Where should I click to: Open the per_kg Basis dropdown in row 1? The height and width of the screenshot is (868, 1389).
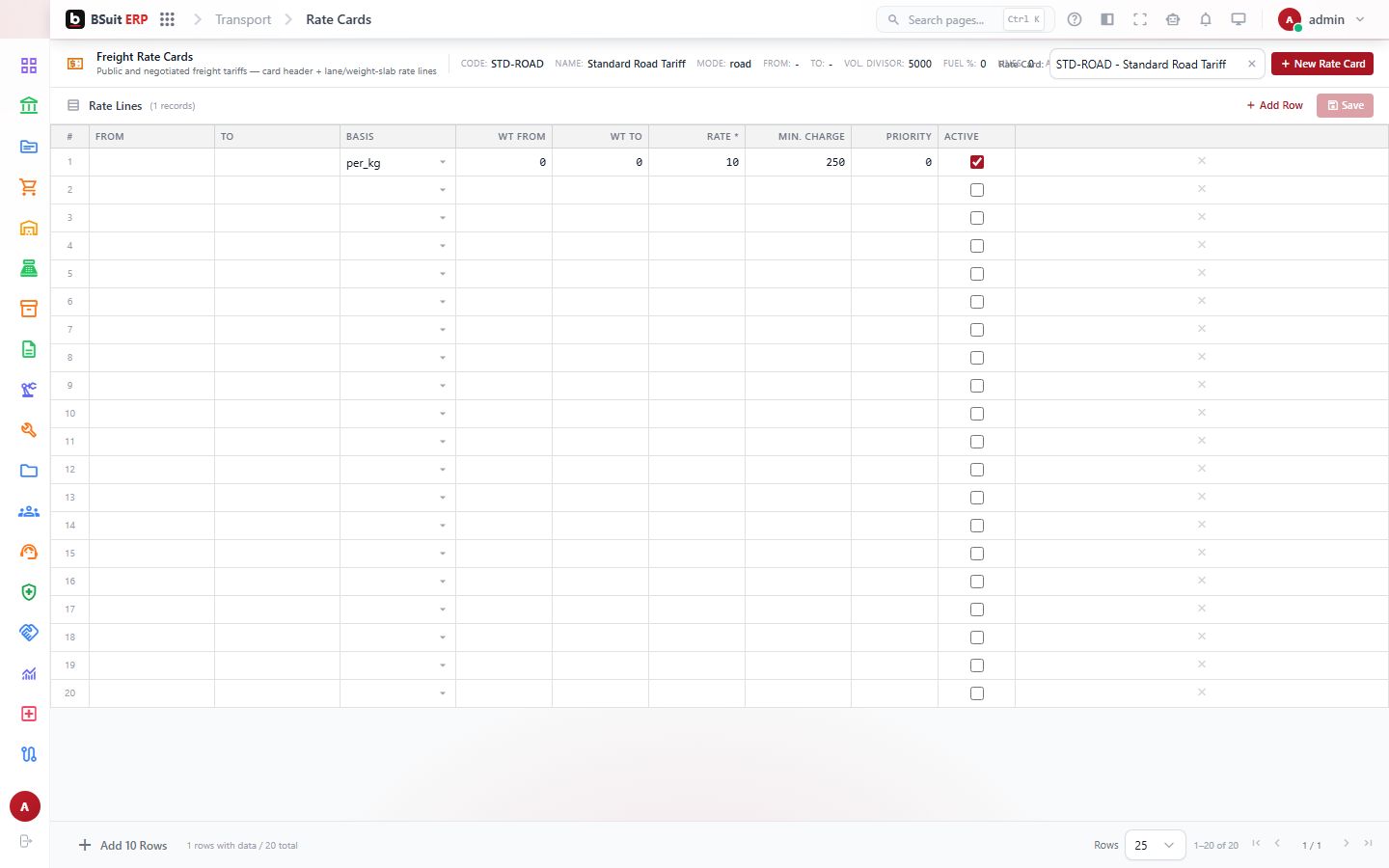pos(397,162)
